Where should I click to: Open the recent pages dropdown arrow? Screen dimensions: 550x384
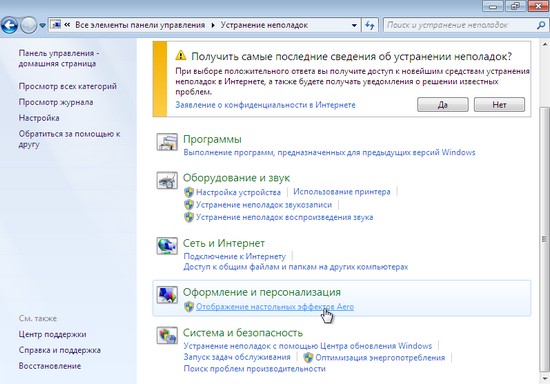42,26
